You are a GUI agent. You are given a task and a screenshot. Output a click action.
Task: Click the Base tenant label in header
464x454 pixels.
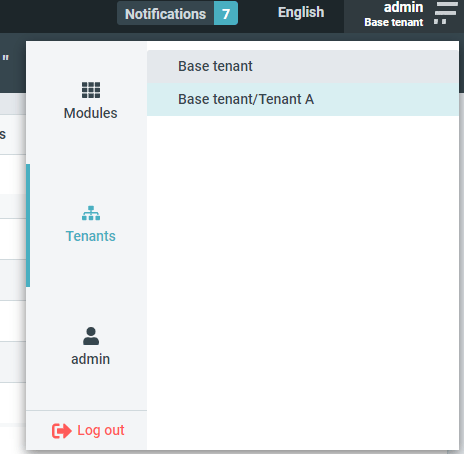pyautogui.click(x=394, y=22)
